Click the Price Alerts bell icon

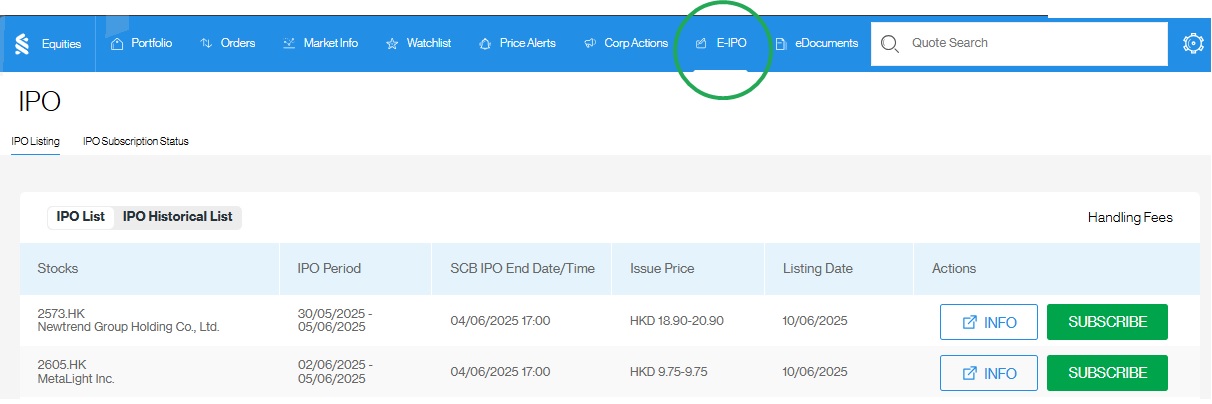click(485, 43)
